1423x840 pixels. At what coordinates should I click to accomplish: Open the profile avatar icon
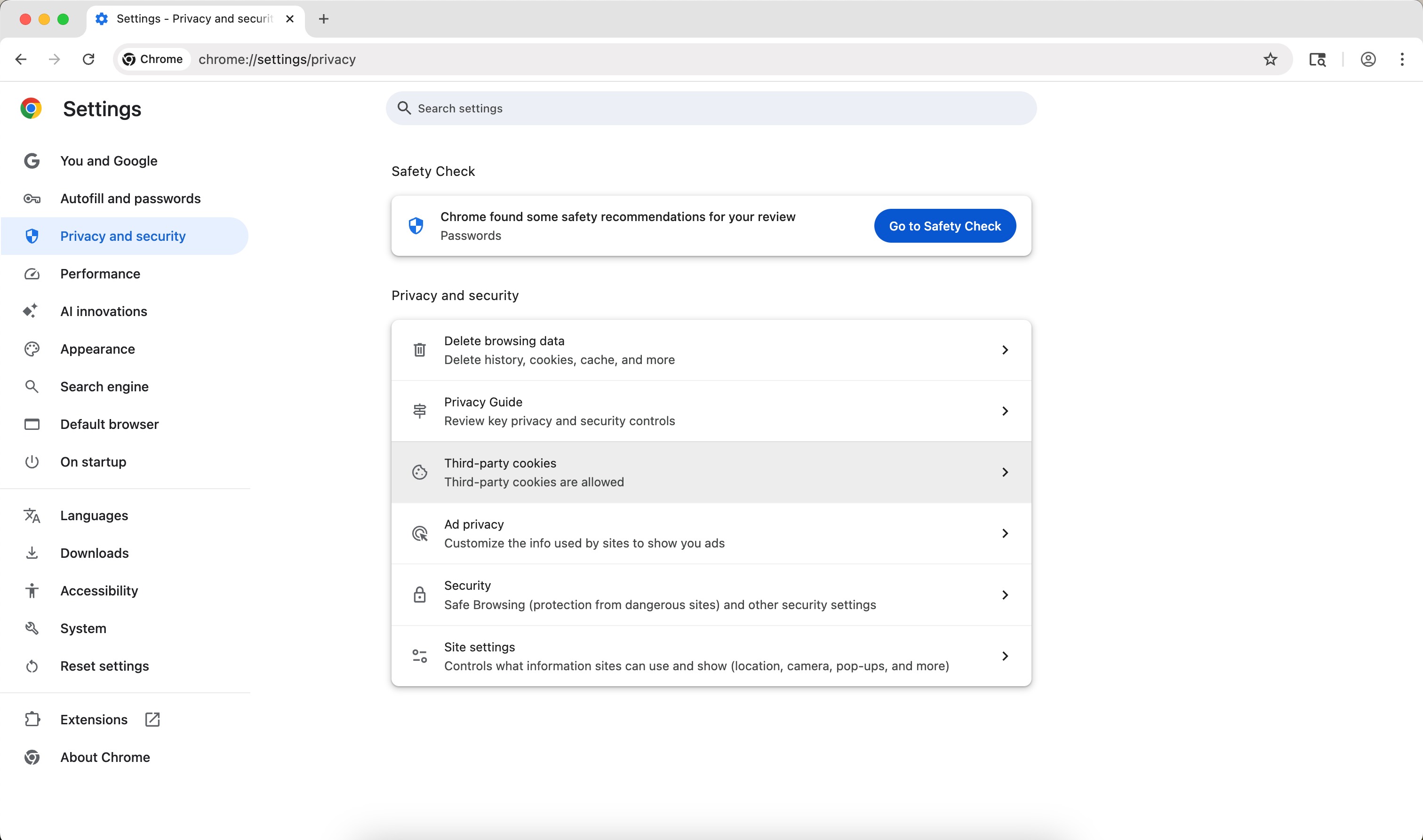1368,59
